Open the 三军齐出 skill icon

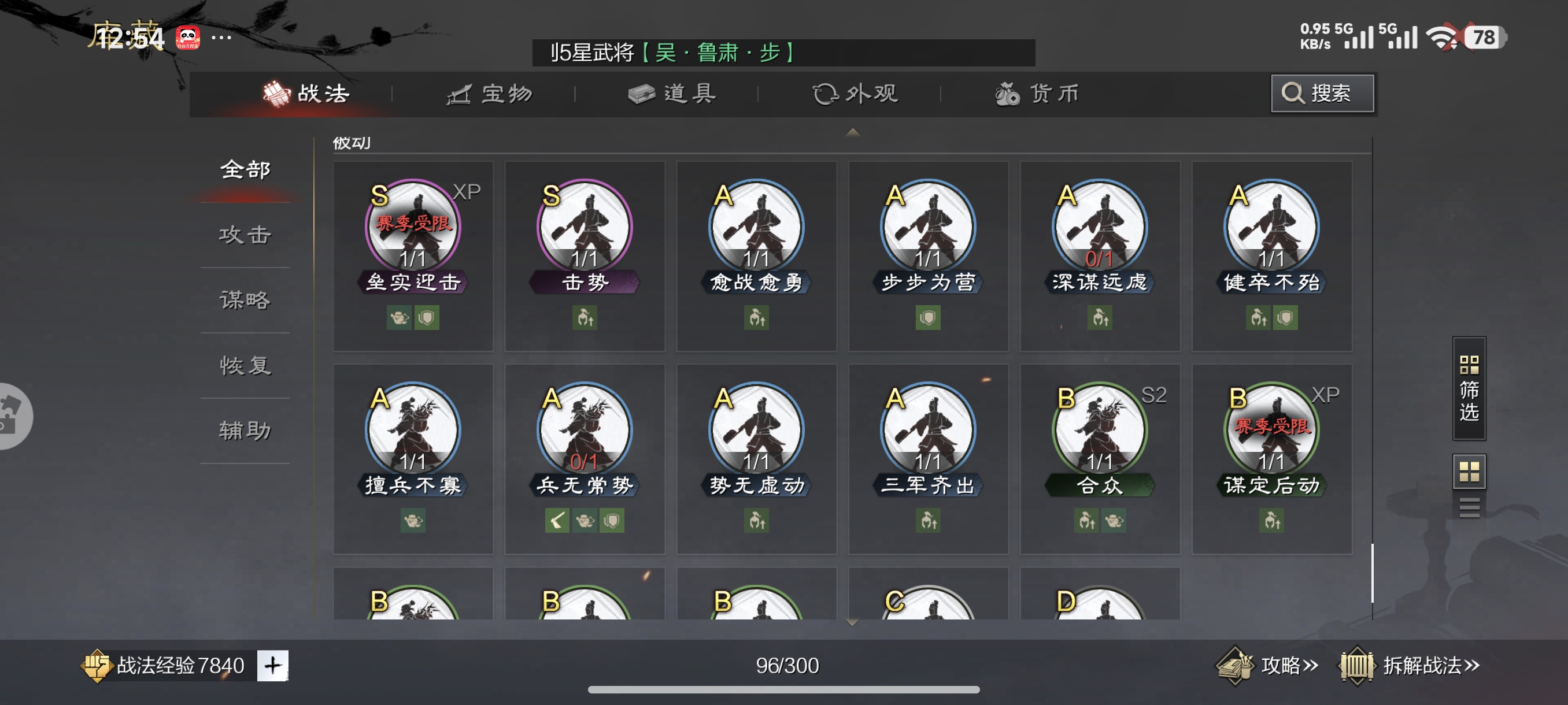(927, 430)
